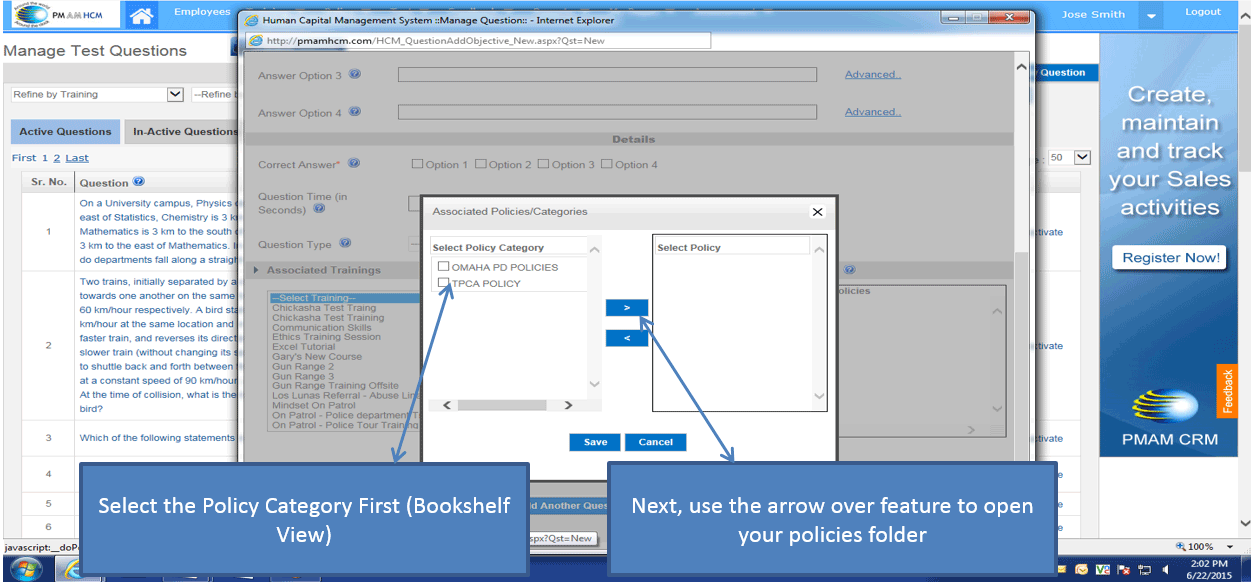This screenshot has height=582, width=1251.
Task: Open help icon next to Correct Answer
Action: pyautogui.click(x=355, y=164)
